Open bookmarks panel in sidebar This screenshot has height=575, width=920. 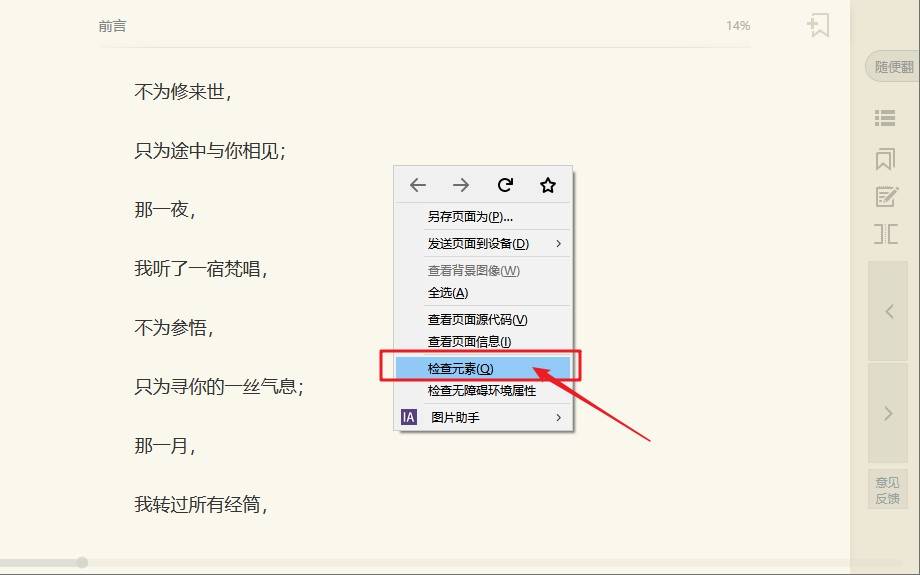tap(885, 158)
